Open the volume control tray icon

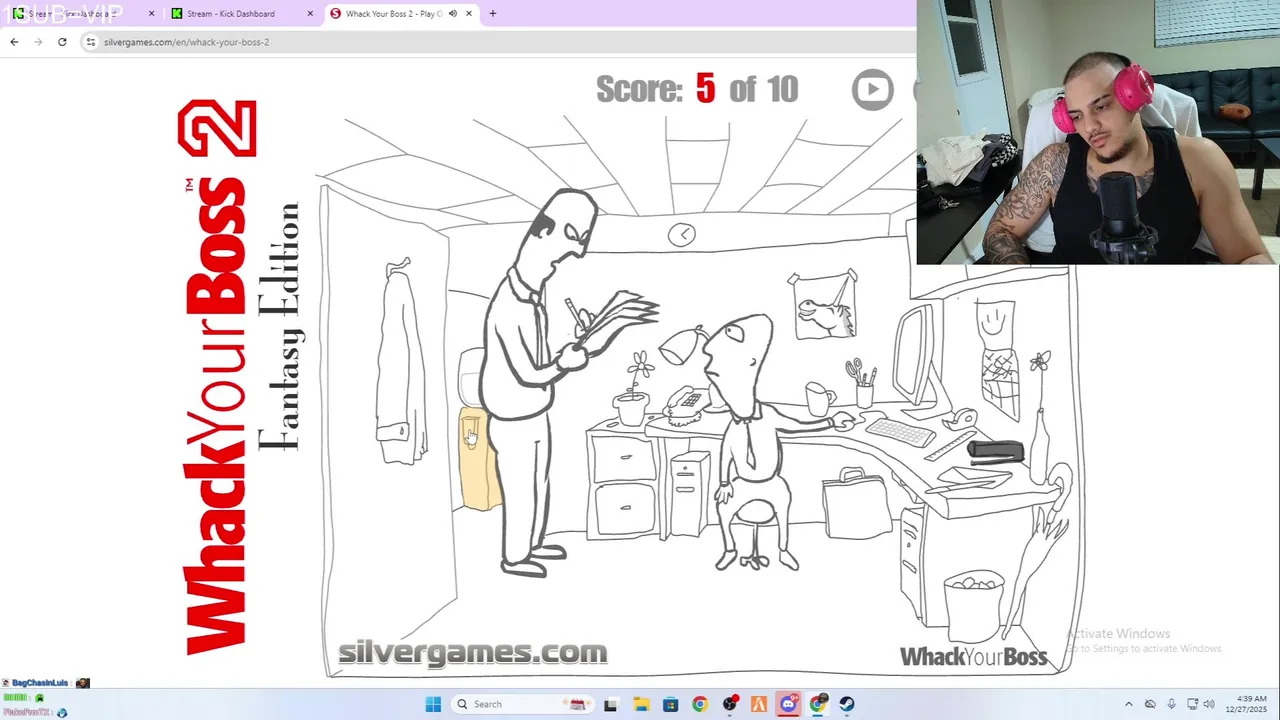[x=1209, y=704]
